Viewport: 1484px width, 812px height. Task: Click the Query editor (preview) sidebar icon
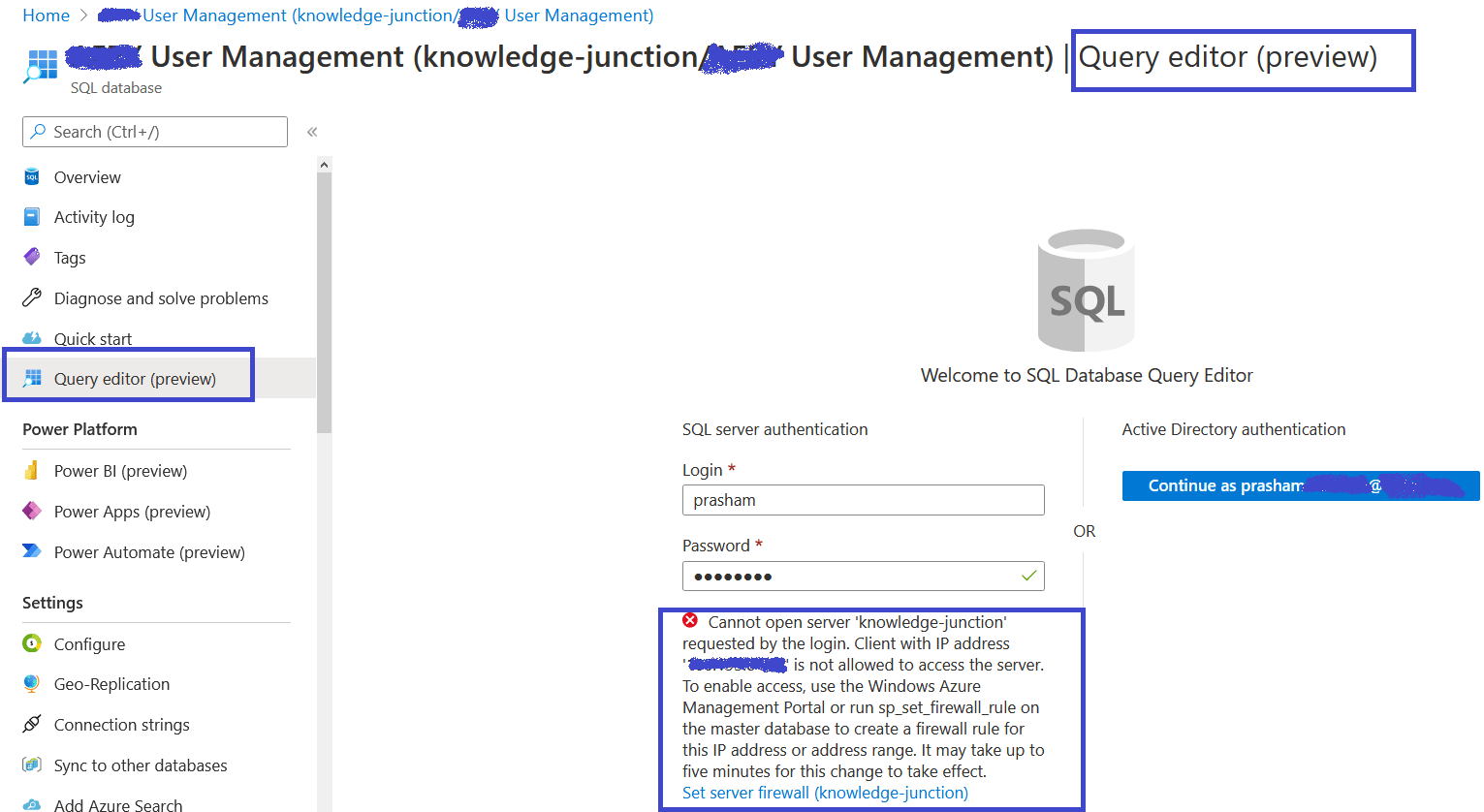(33, 378)
